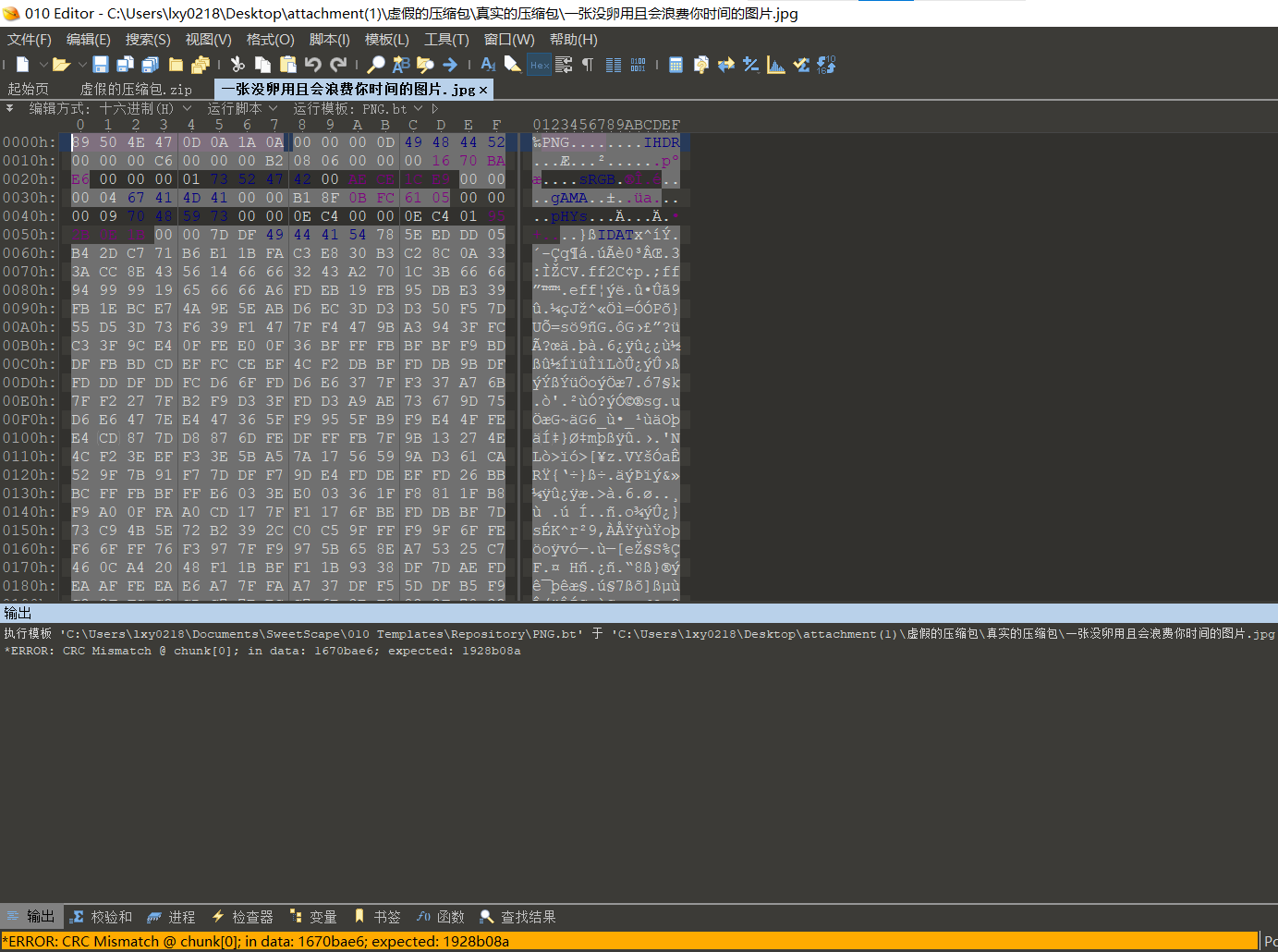Open the 检查器 panel tab
Screen dimensions: 1278x952
(x=243, y=917)
